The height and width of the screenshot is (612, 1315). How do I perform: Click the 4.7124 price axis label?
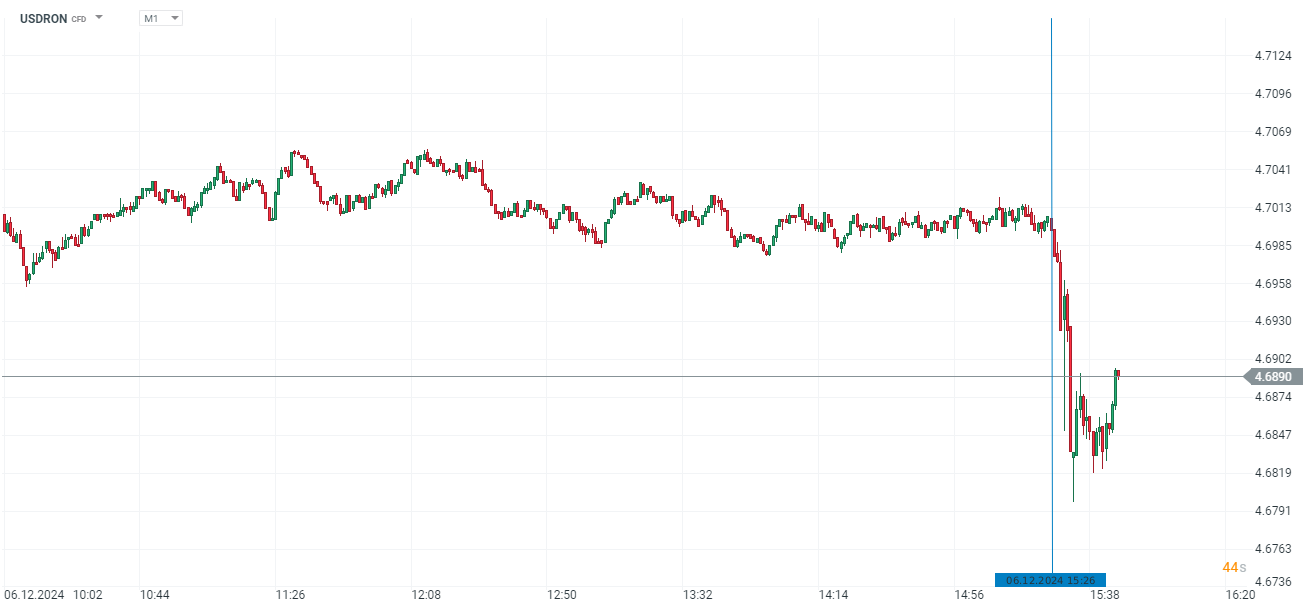point(1272,56)
